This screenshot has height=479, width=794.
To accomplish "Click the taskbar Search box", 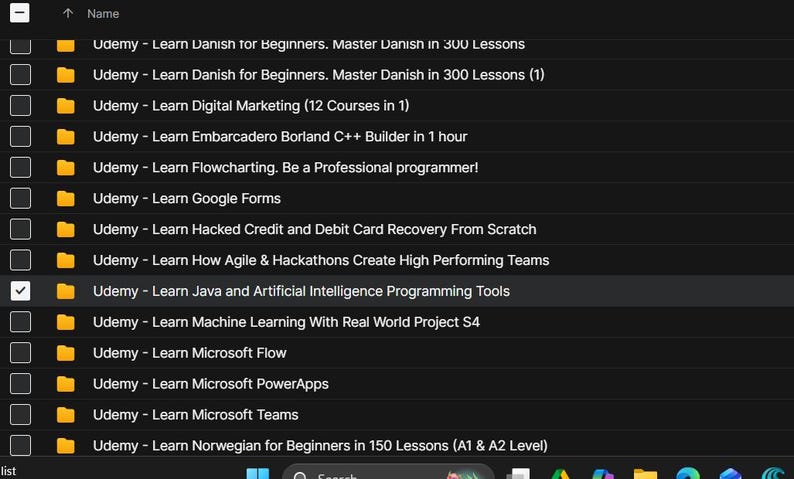I will (x=388, y=472).
